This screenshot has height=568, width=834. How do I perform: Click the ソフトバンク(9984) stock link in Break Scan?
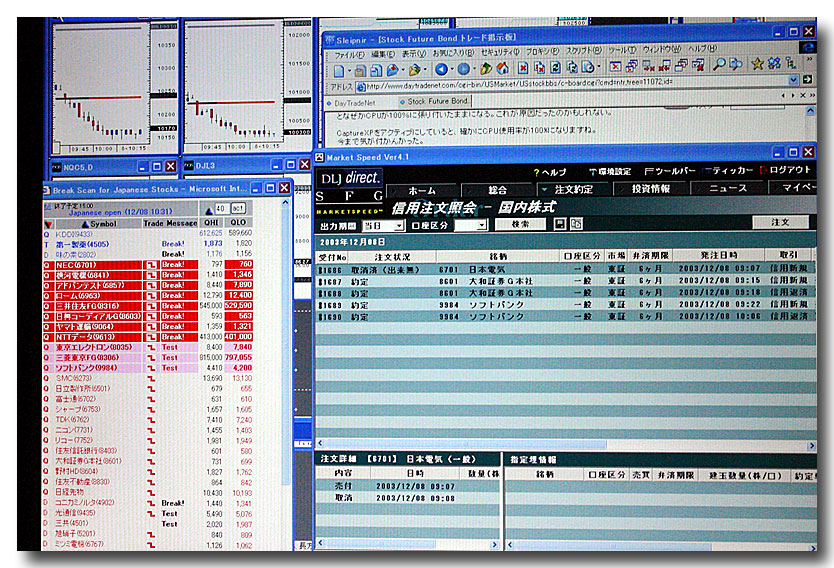[x=87, y=368]
